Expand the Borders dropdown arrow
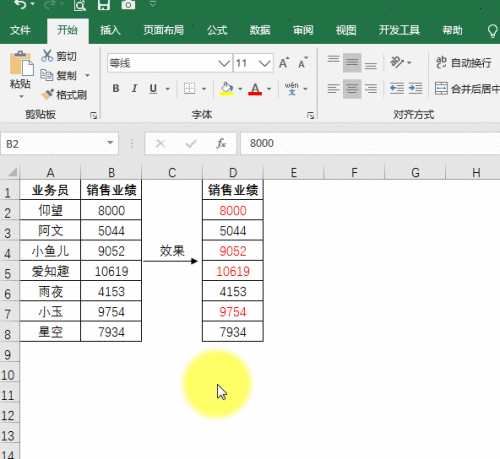Image resolution: width=500 pixels, height=459 pixels. coord(204,89)
